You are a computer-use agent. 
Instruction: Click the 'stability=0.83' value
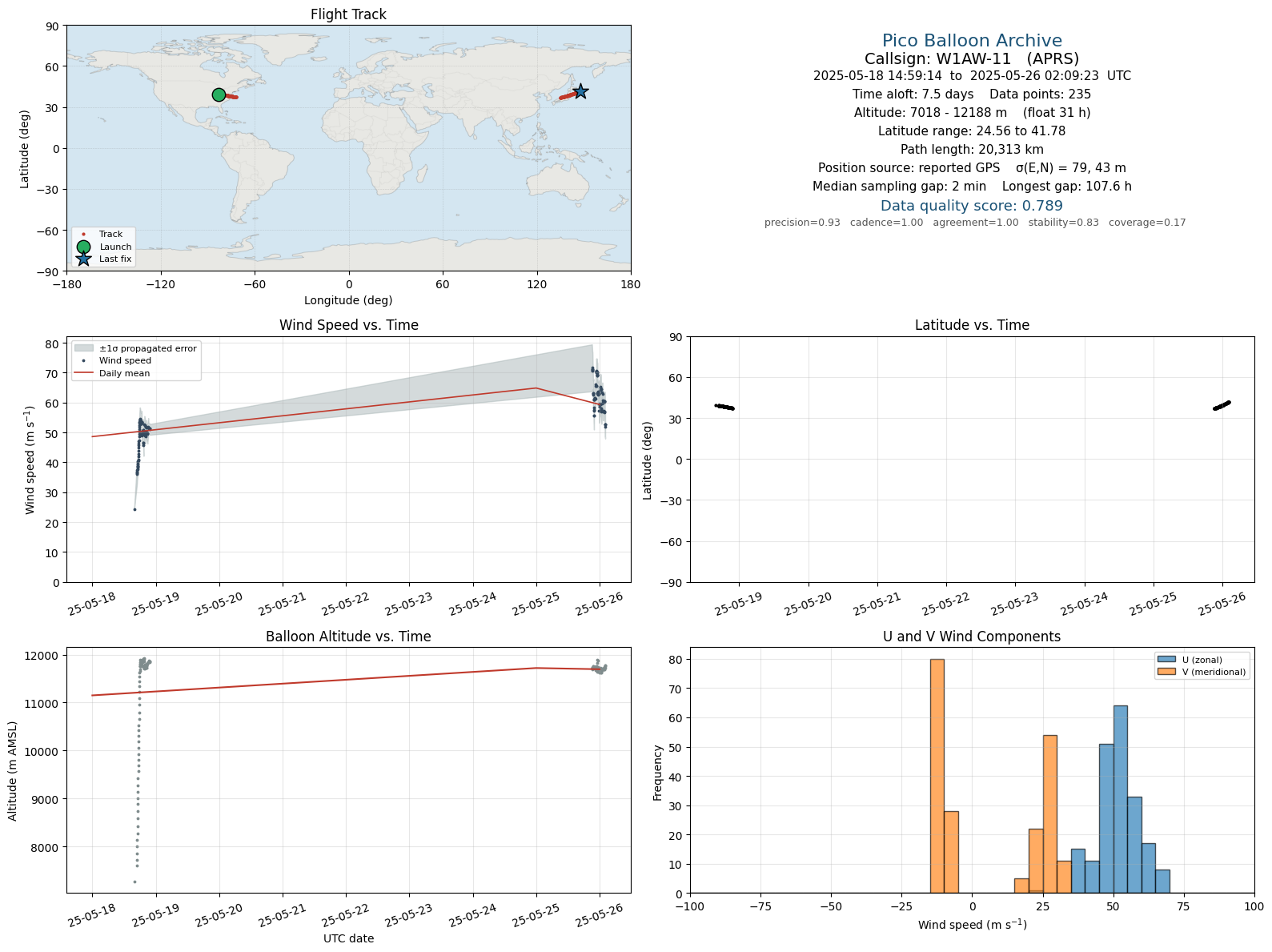(1063, 223)
